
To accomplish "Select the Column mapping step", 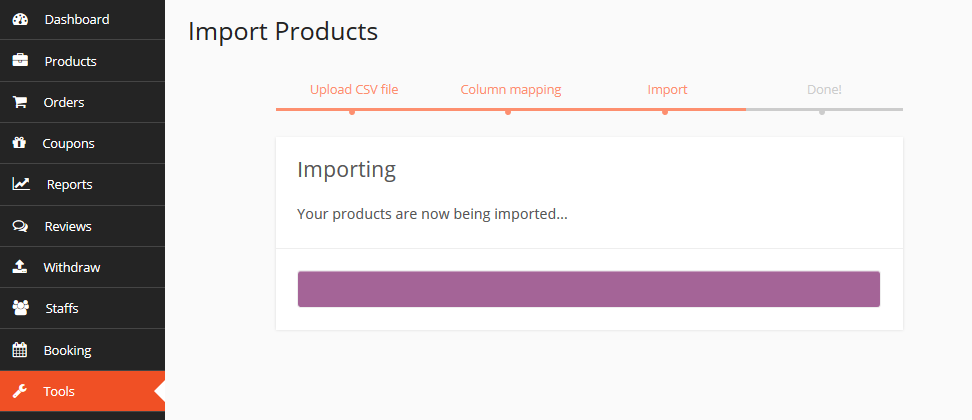I will (510, 90).
